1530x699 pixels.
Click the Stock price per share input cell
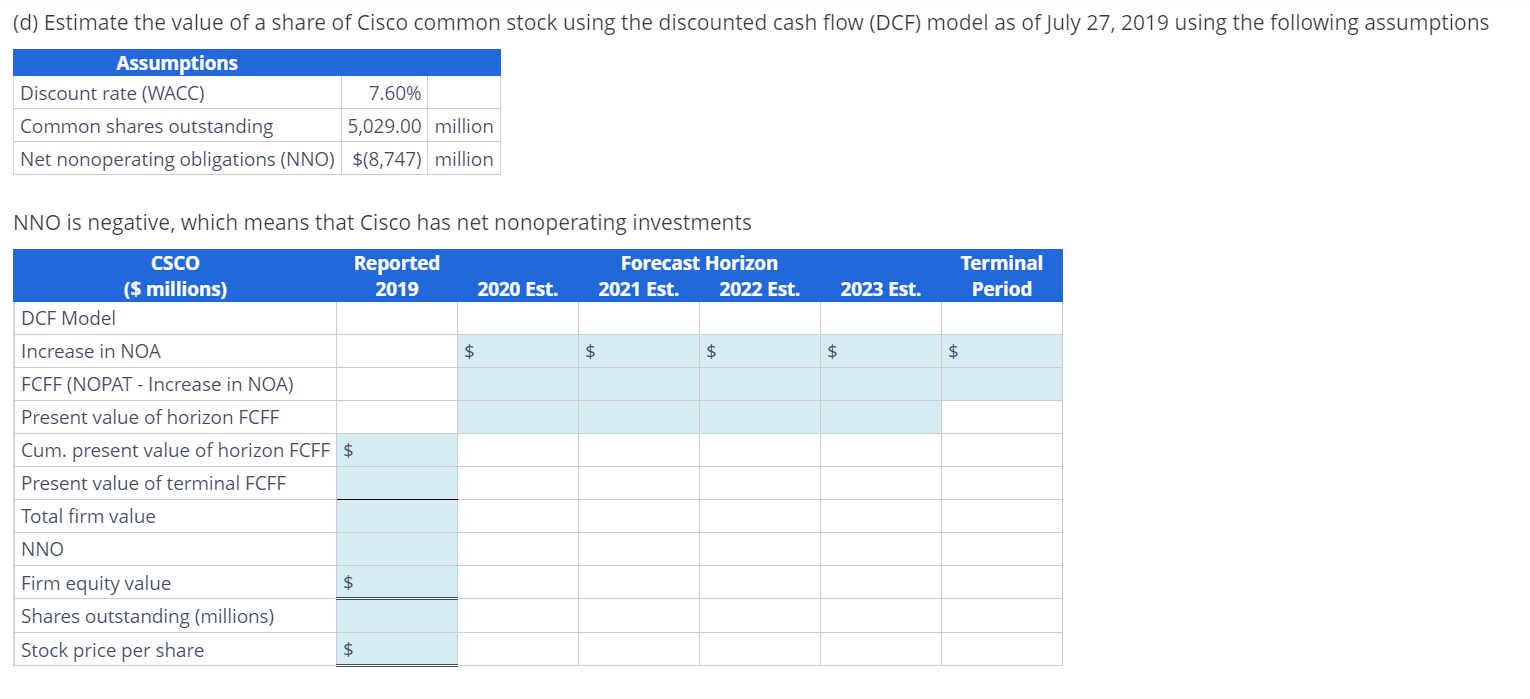coord(395,649)
